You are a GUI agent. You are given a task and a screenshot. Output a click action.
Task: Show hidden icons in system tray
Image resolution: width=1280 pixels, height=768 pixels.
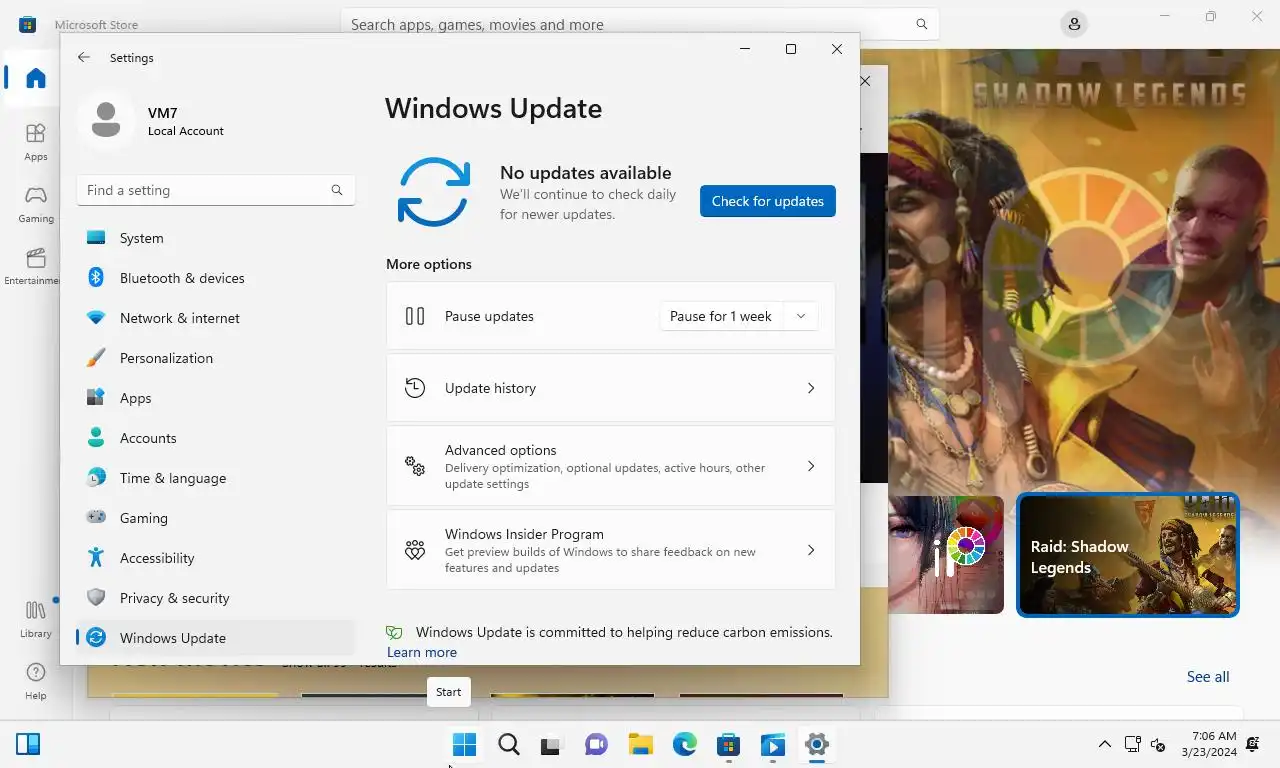1105,744
